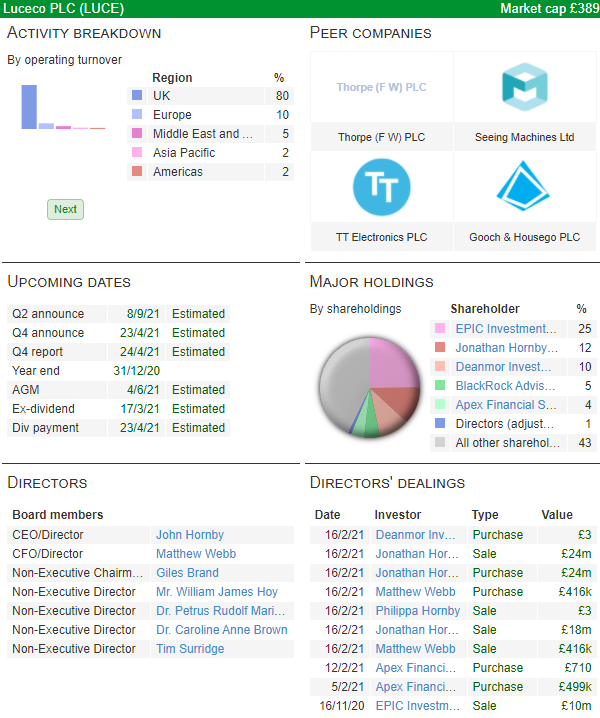Open BlackRock Advis shareholder link
This screenshot has height=718, width=600.
[505, 386]
